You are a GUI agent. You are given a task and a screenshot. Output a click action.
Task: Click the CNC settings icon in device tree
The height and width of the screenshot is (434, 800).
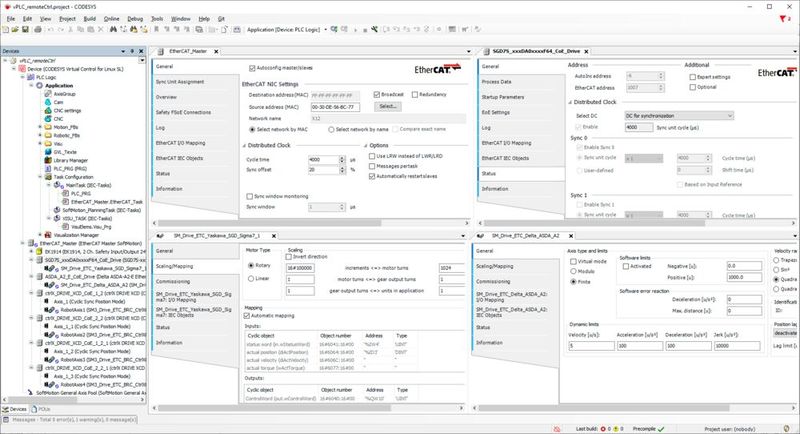click(48, 110)
